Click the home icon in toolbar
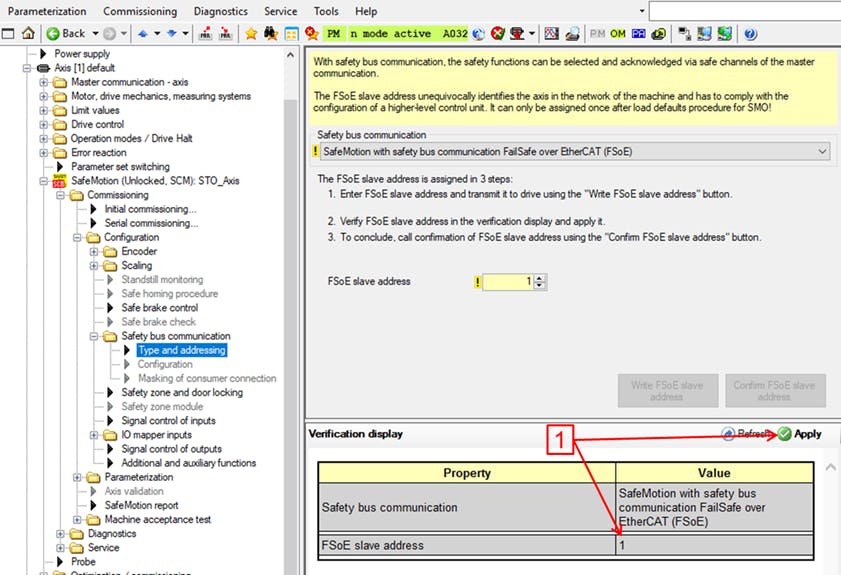This screenshot has width=841, height=575. (28, 33)
